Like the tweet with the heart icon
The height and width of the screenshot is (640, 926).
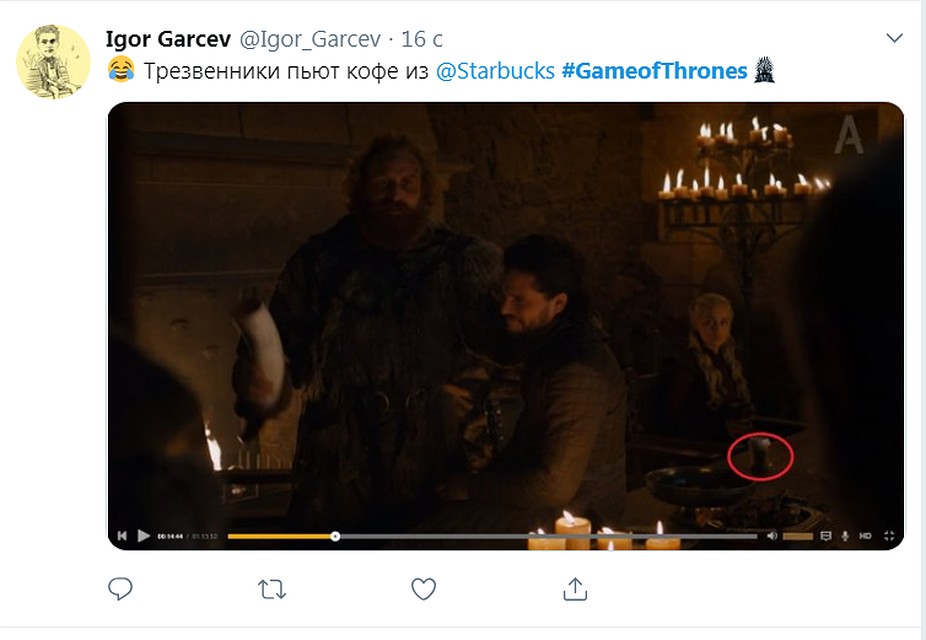423,589
